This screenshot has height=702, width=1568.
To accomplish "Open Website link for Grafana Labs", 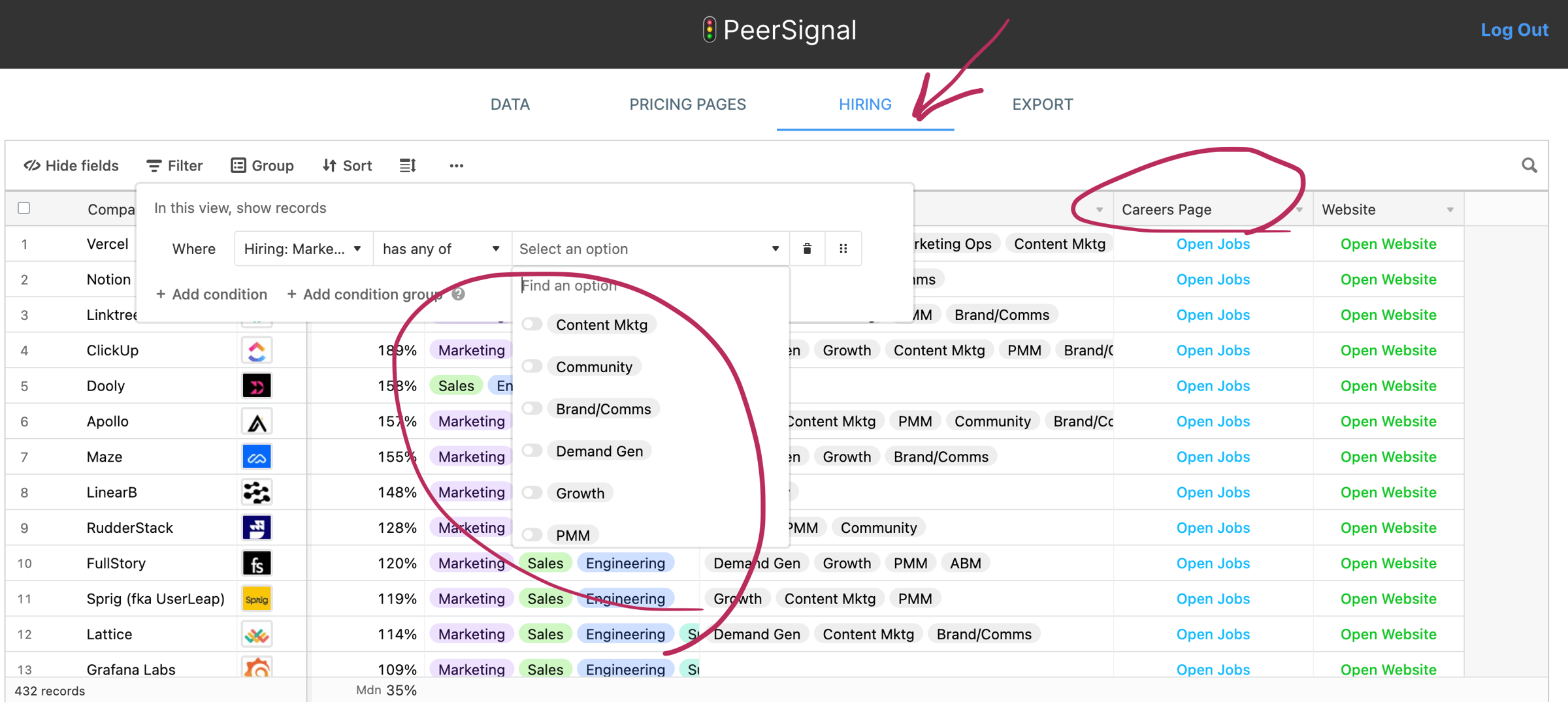I will [1388, 669].
